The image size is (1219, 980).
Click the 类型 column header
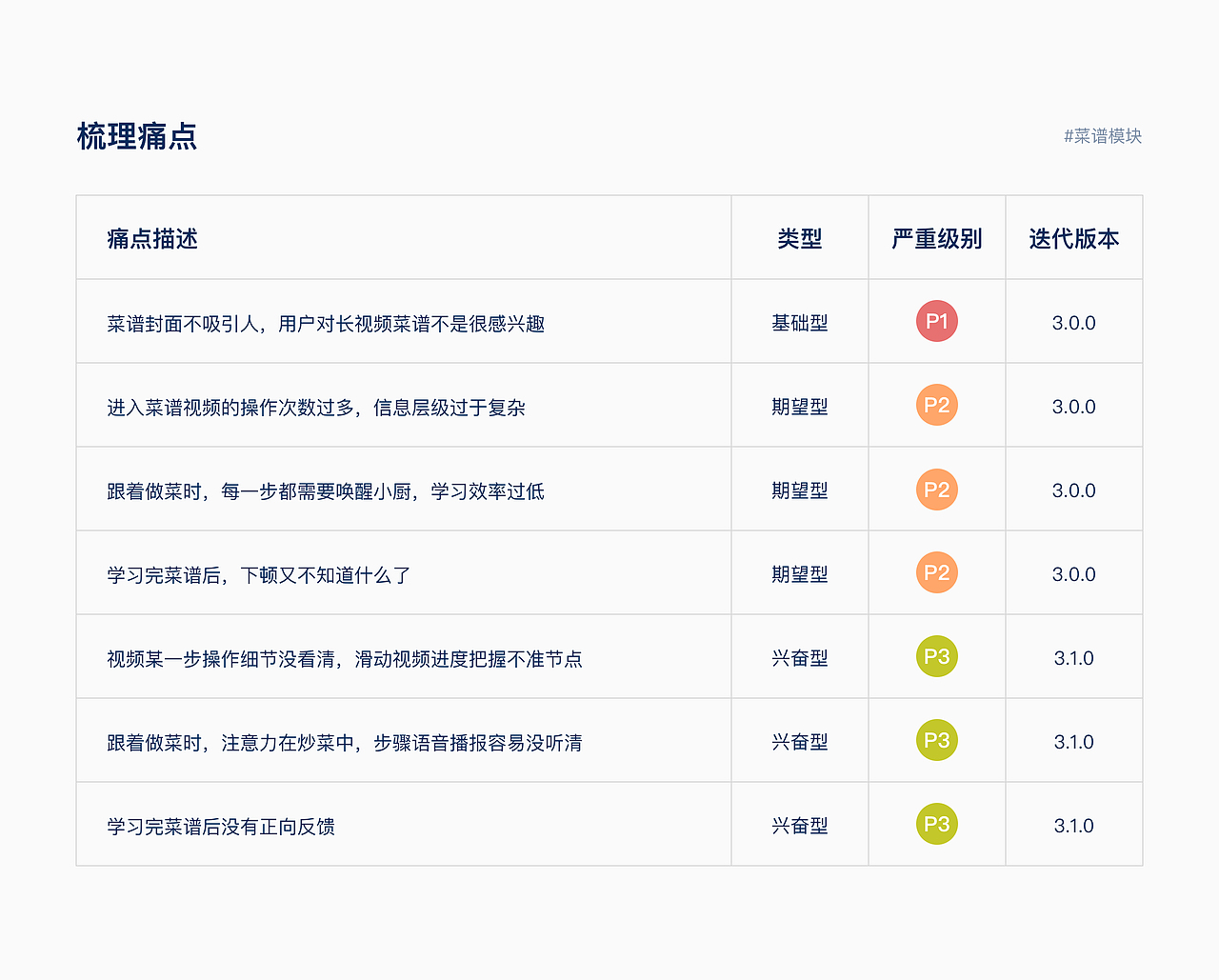(x=800, y=238)
